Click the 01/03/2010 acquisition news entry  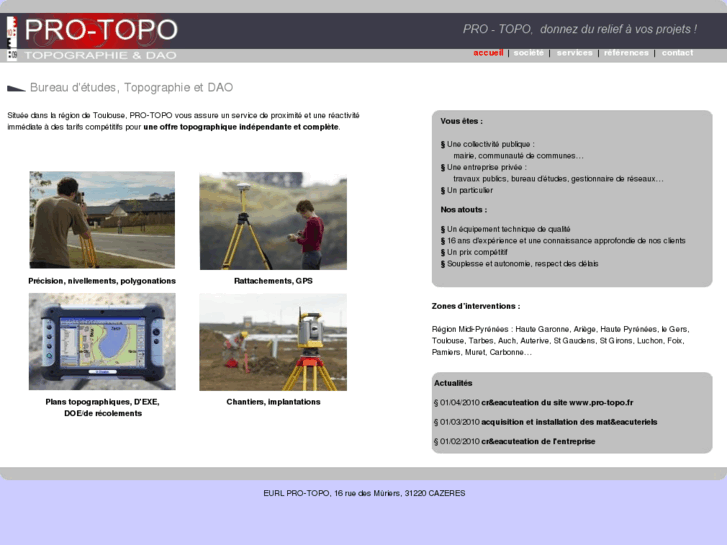545,422
